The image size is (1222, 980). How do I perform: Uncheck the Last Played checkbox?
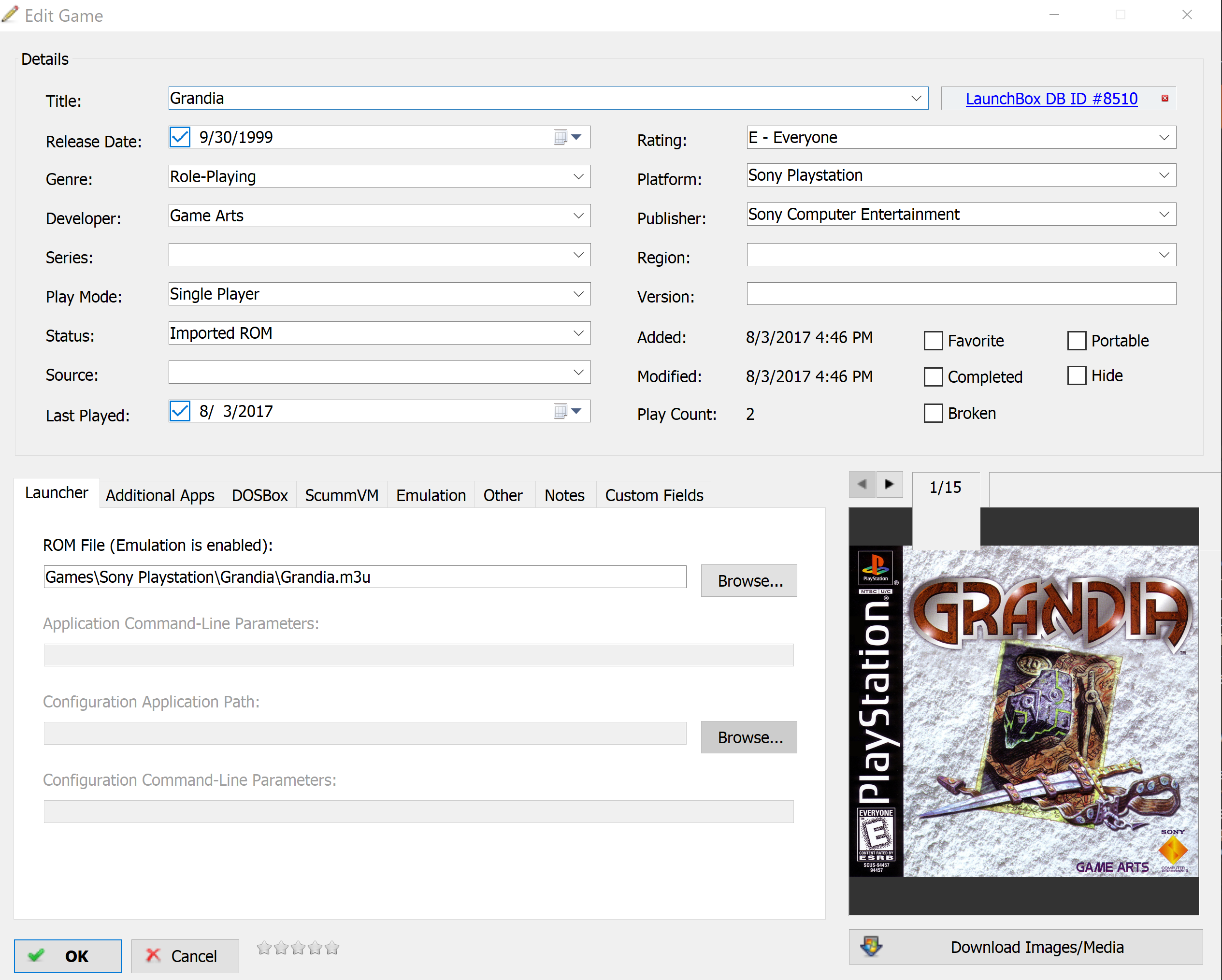pos(180,411)
